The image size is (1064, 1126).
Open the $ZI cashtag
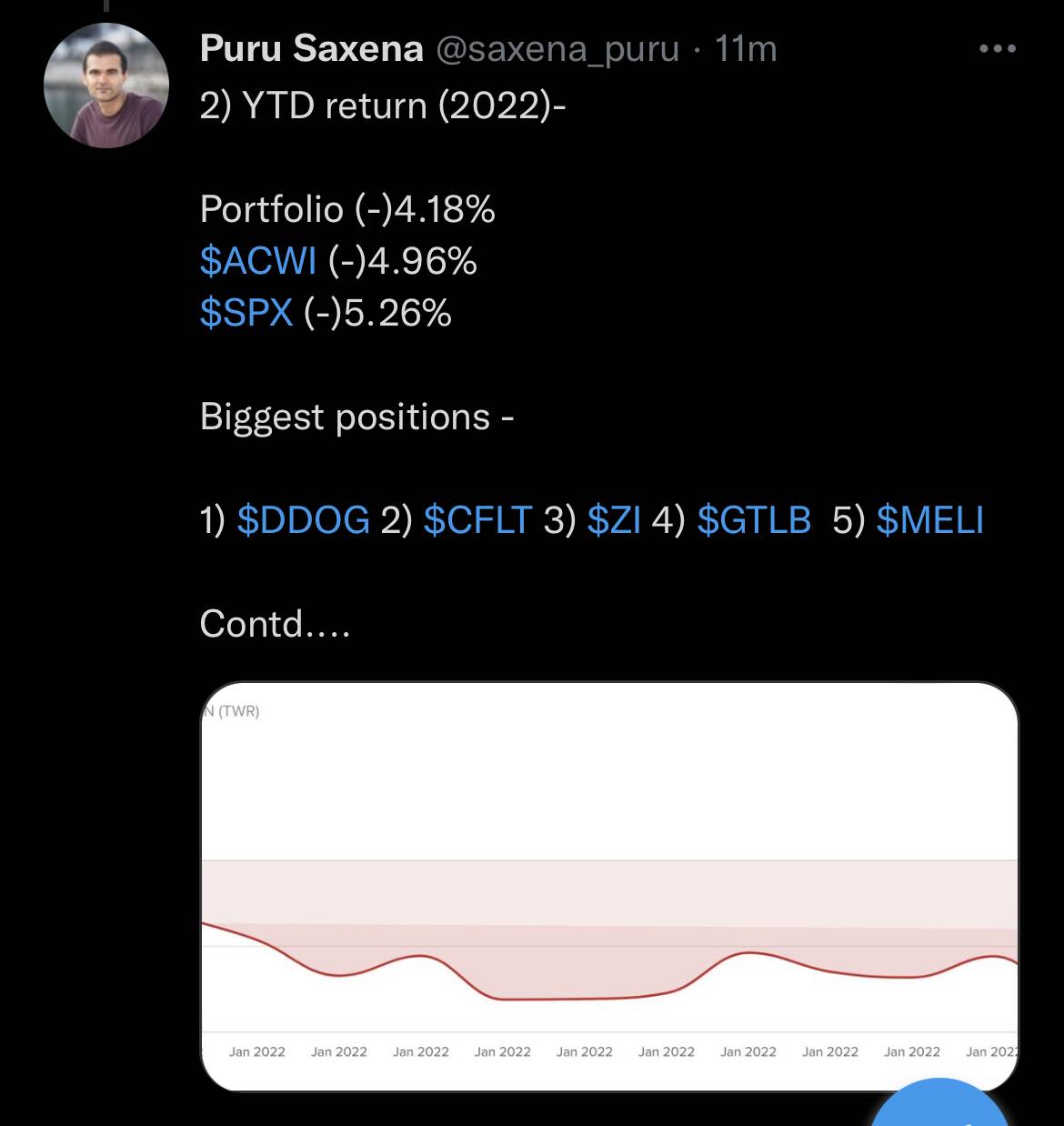tap(614, 520)
